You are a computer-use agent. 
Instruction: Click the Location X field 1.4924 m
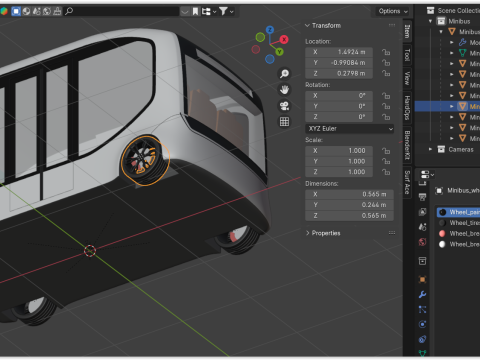339,52
